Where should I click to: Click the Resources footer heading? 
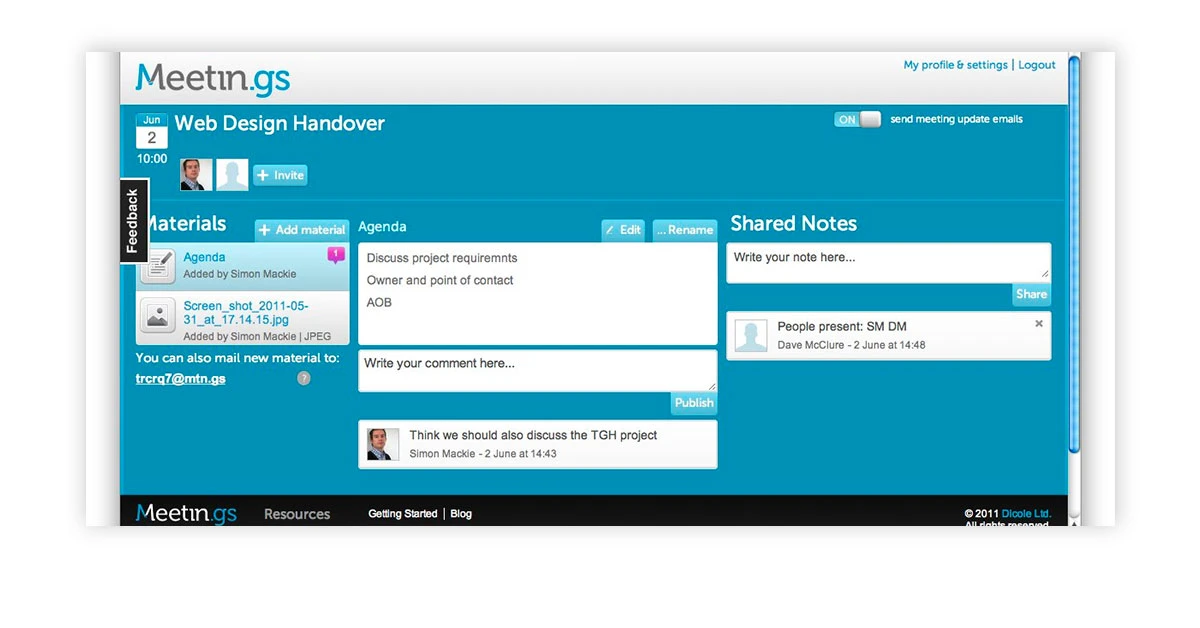tap(297, 514)
